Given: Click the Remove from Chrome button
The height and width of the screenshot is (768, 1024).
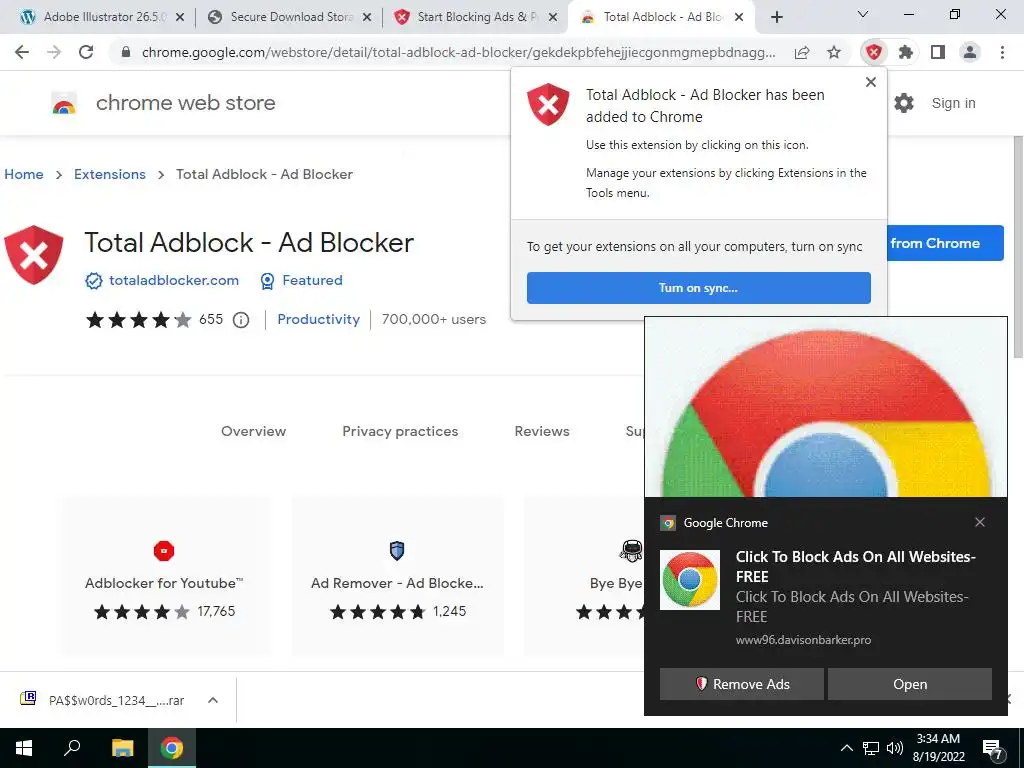Looking at the screenshot, I should 945,243.
